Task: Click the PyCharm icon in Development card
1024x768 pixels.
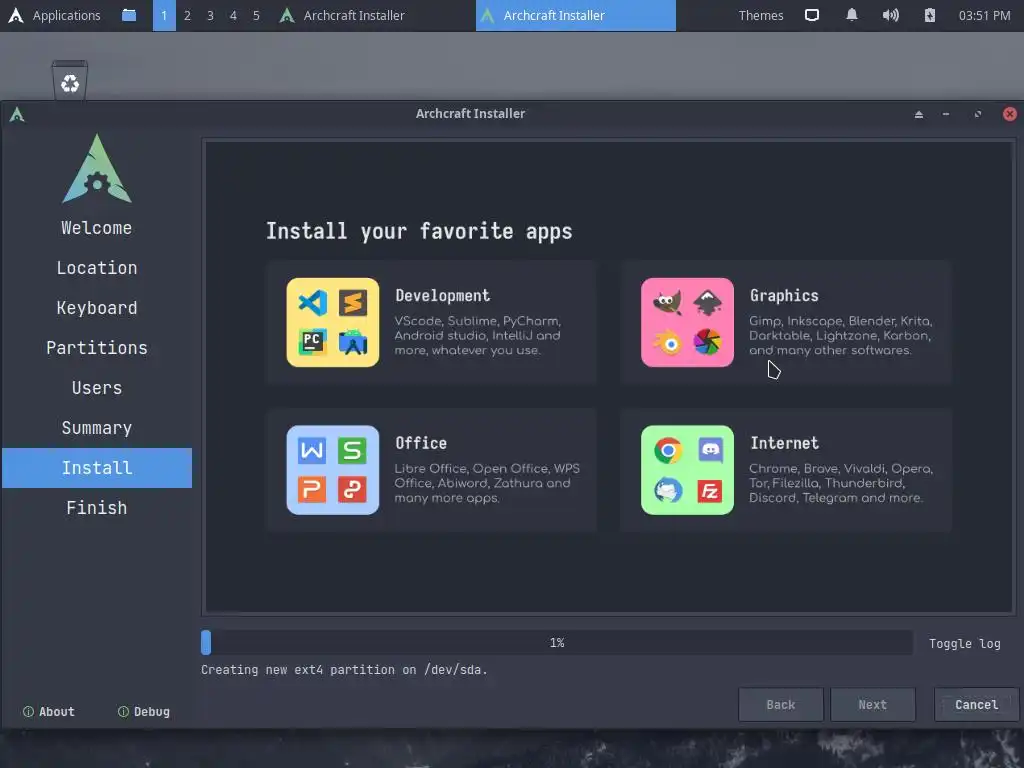Action: (312, 342)
